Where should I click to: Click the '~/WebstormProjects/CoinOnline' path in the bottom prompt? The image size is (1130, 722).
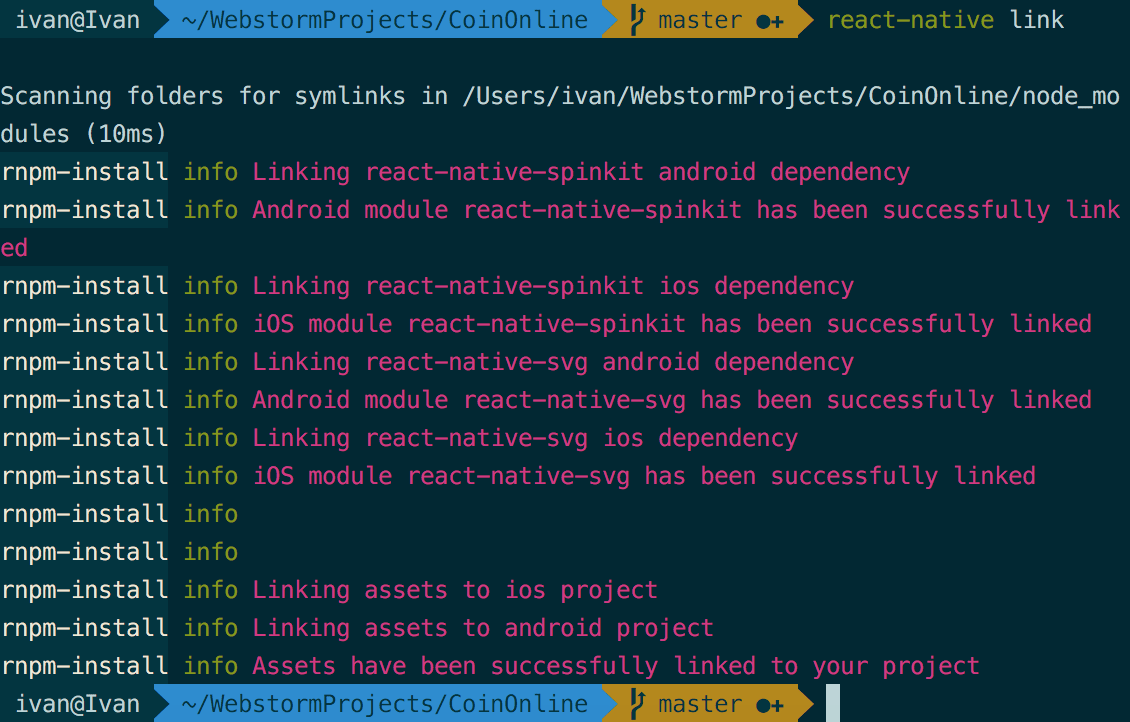click(x=385, y=704)
